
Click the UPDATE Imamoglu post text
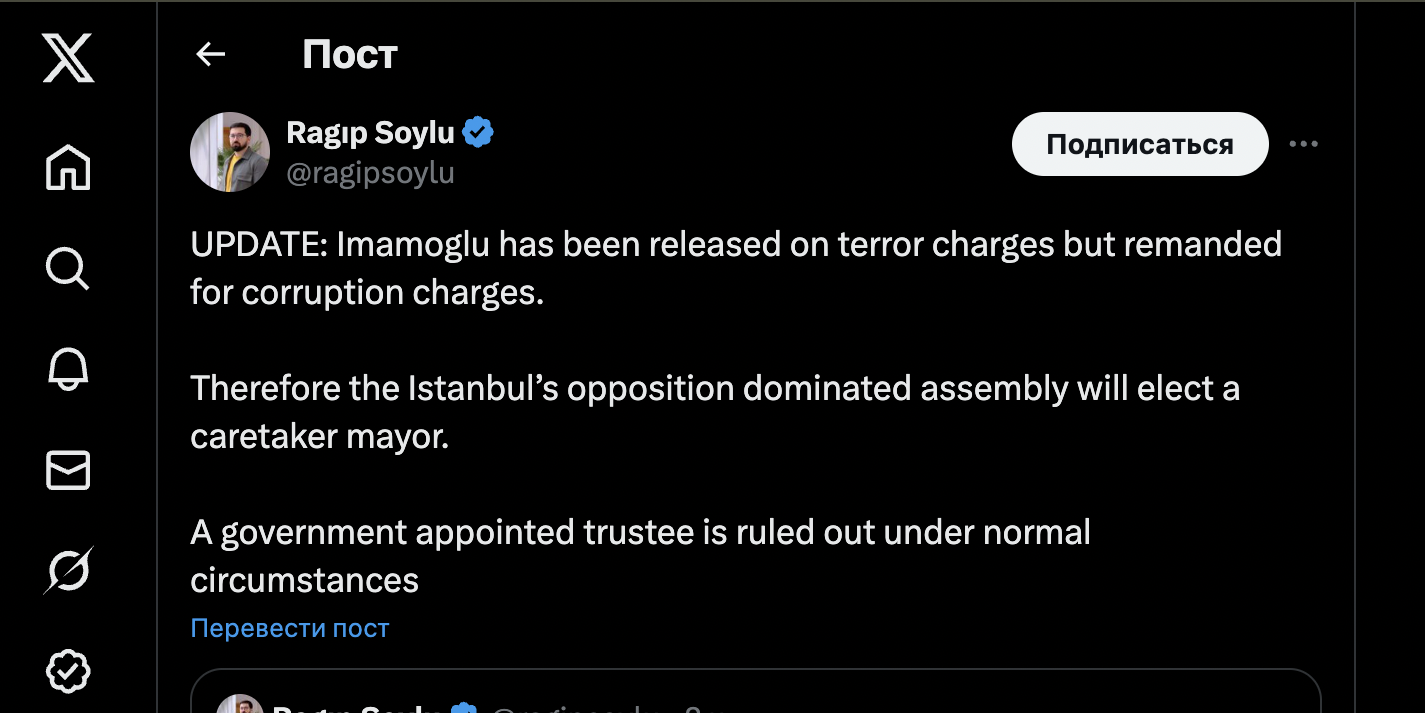pyautogui.click(x=736, y=412)
